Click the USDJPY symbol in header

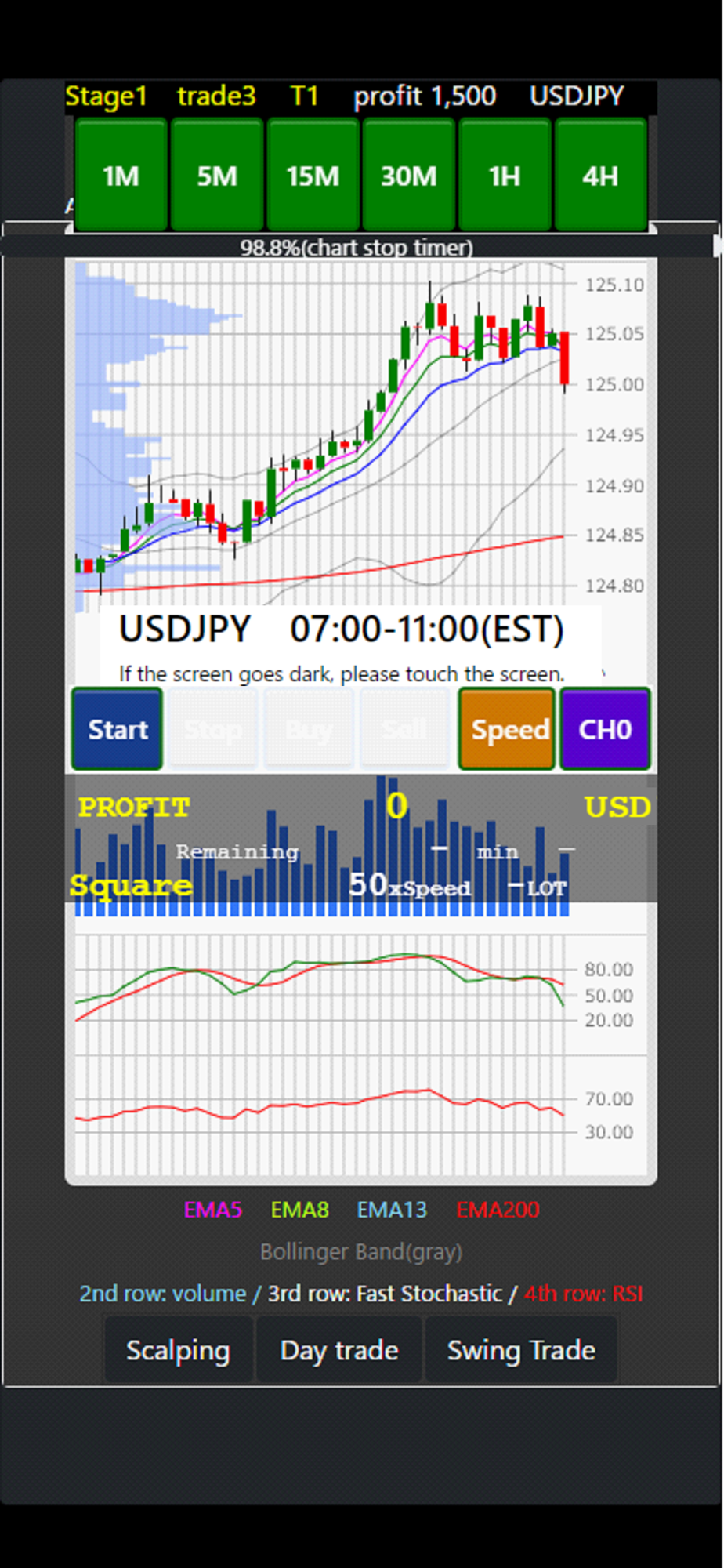577,96
